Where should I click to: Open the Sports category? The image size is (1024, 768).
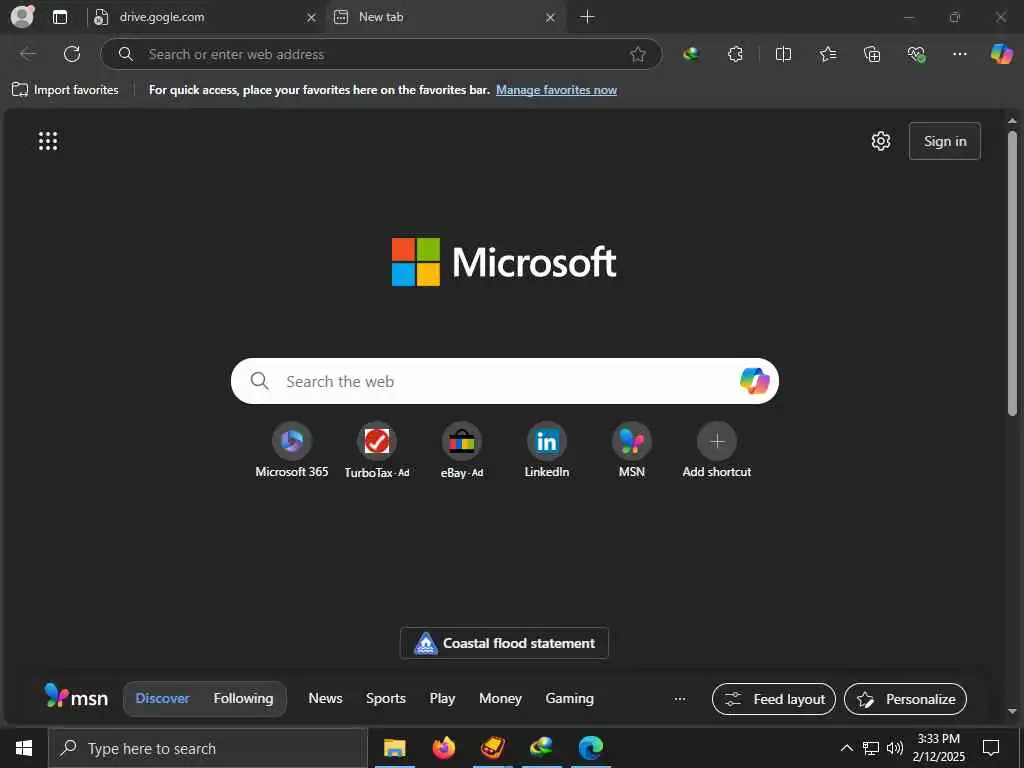385,698
